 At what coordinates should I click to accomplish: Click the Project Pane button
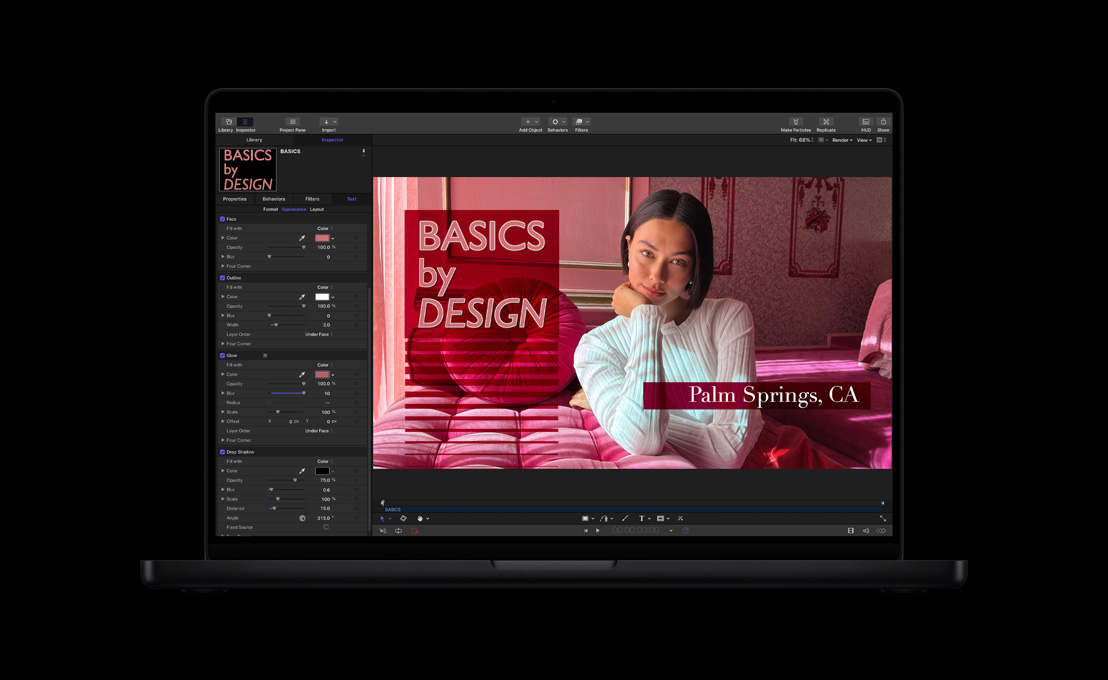293,122
